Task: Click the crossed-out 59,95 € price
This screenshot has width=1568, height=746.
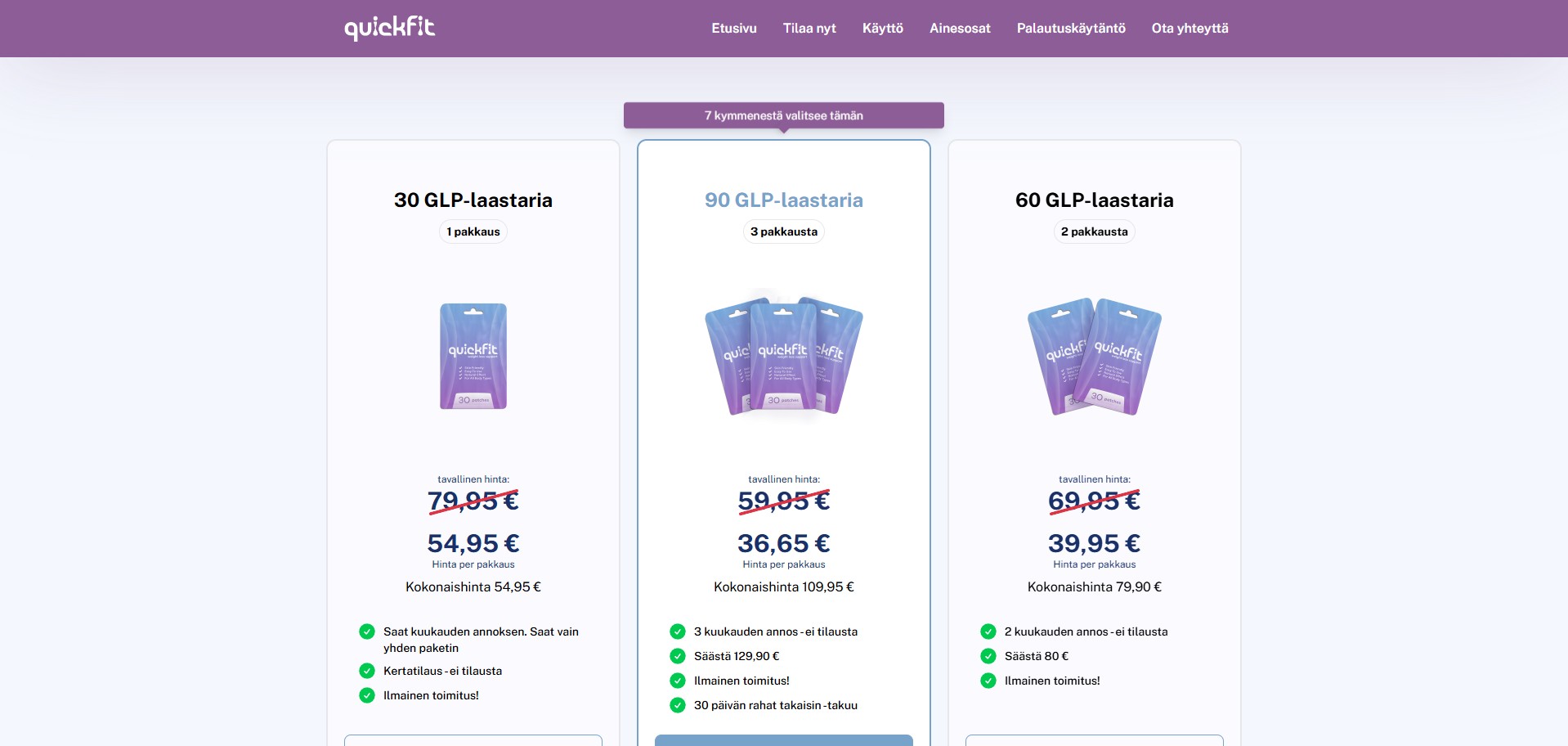Action: (x=784, y=501)
